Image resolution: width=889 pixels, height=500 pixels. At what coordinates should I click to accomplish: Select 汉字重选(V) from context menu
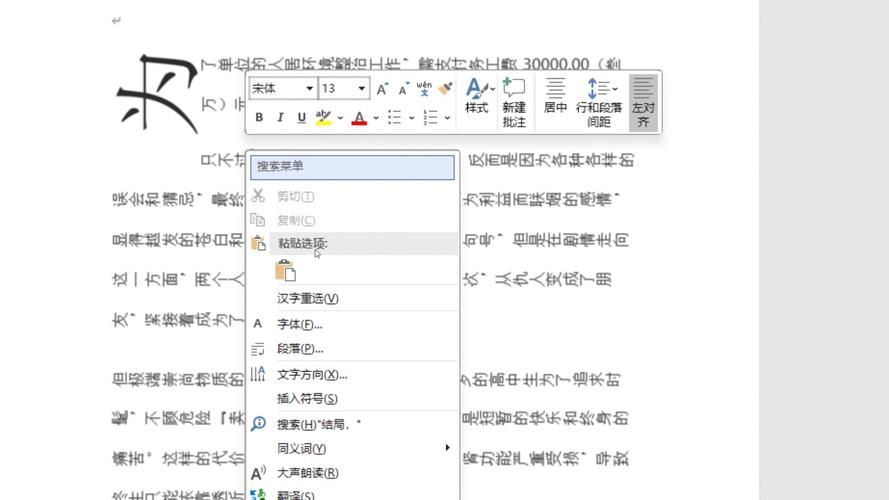[x=352, y=298]
